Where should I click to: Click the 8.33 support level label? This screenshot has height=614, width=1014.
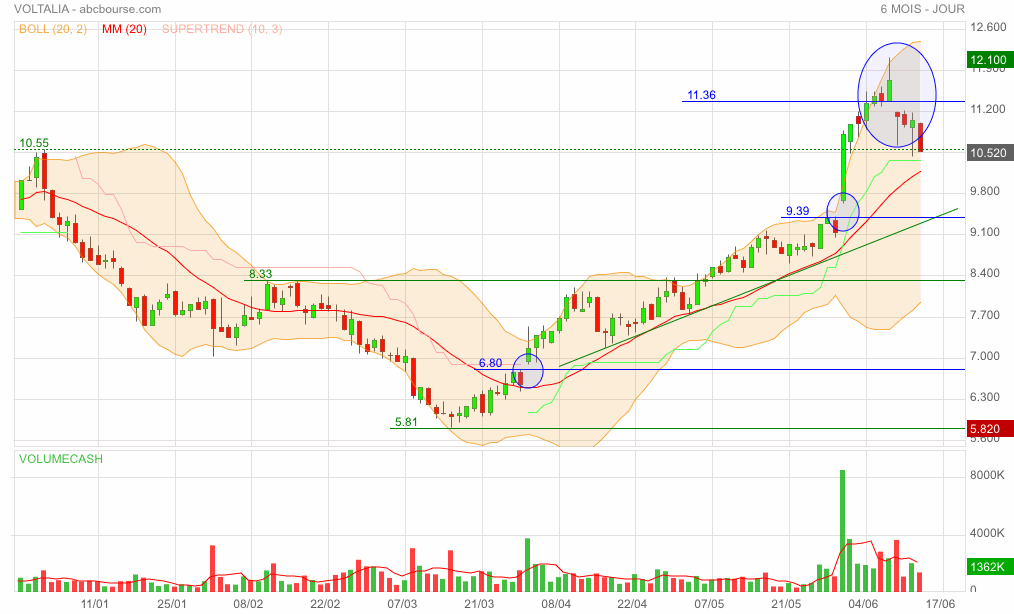(x=261, y=274)
